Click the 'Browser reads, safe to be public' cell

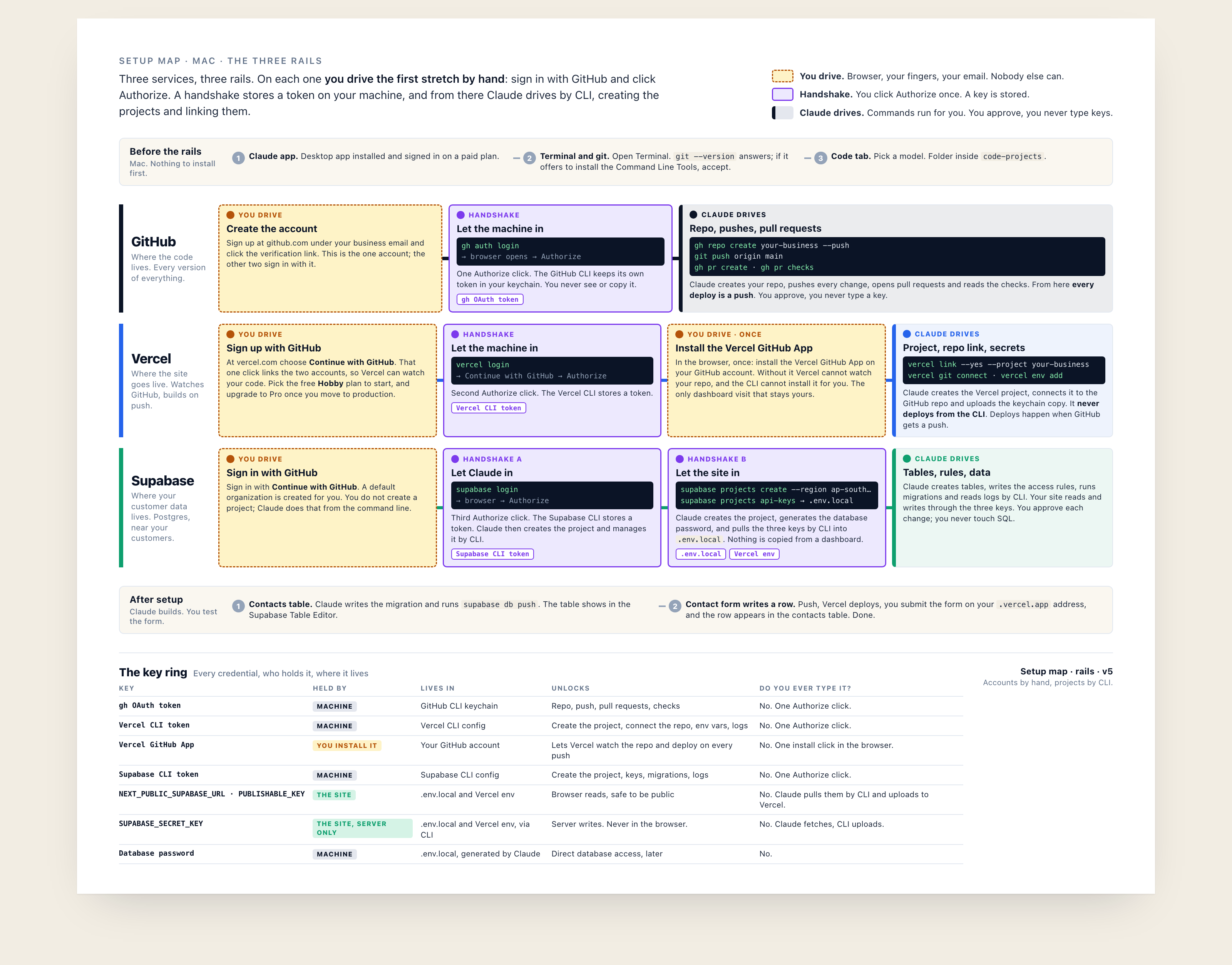coord(613,795)
